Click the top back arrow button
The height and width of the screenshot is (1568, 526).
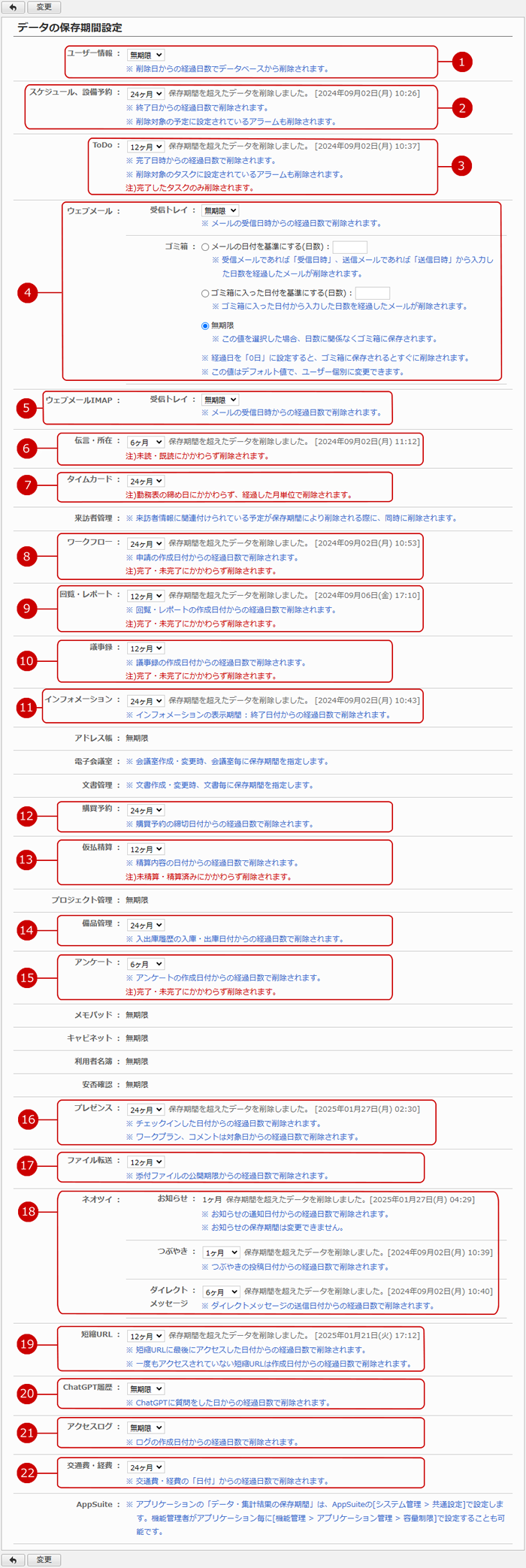click(13, 7)
